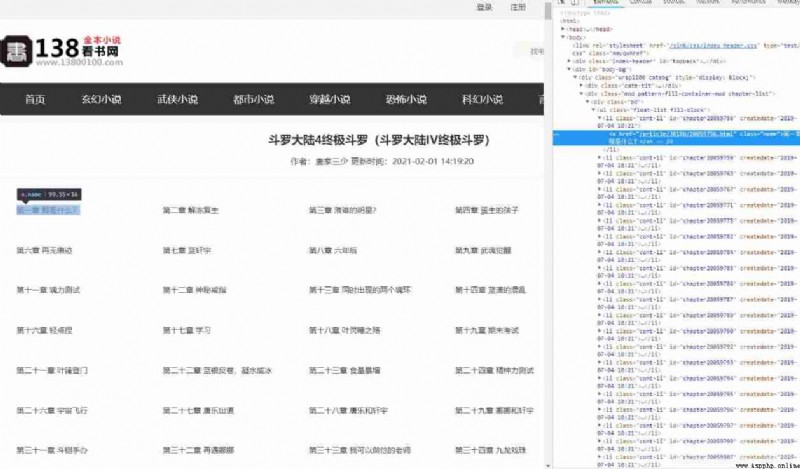Open the 第二十三章 chapter link
Viewport: 800px width, 469px height.
[x=344, y=371]
